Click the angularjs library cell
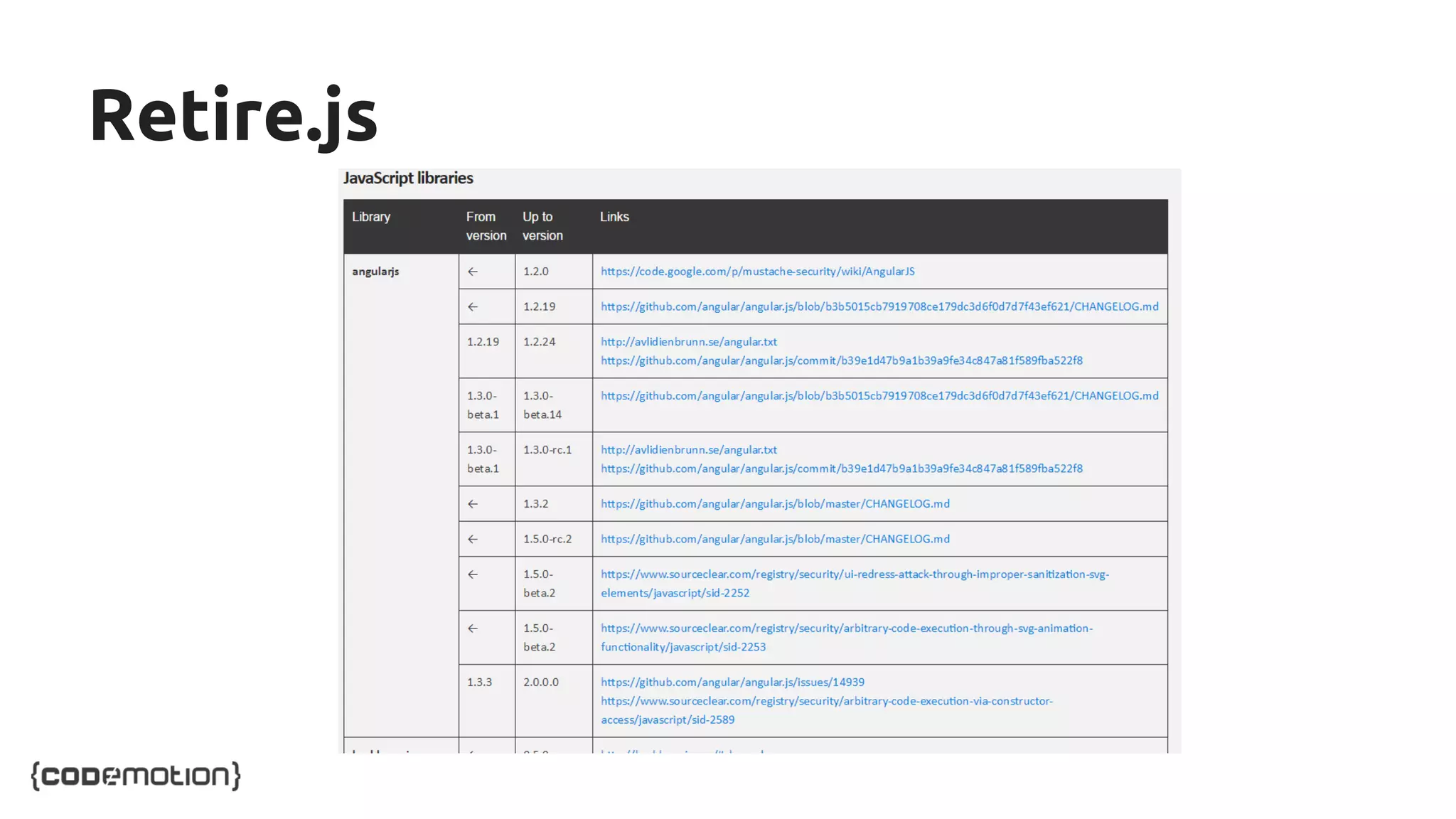 click(375, 272)
